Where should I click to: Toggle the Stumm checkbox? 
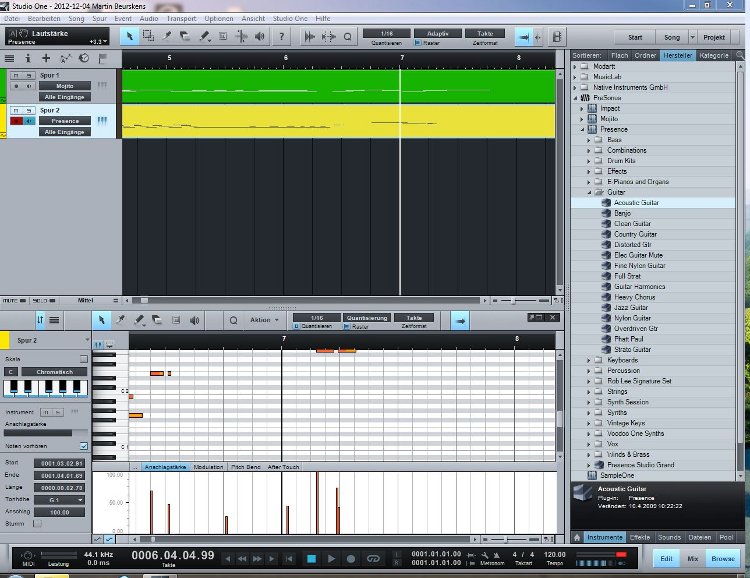(37, 523)
